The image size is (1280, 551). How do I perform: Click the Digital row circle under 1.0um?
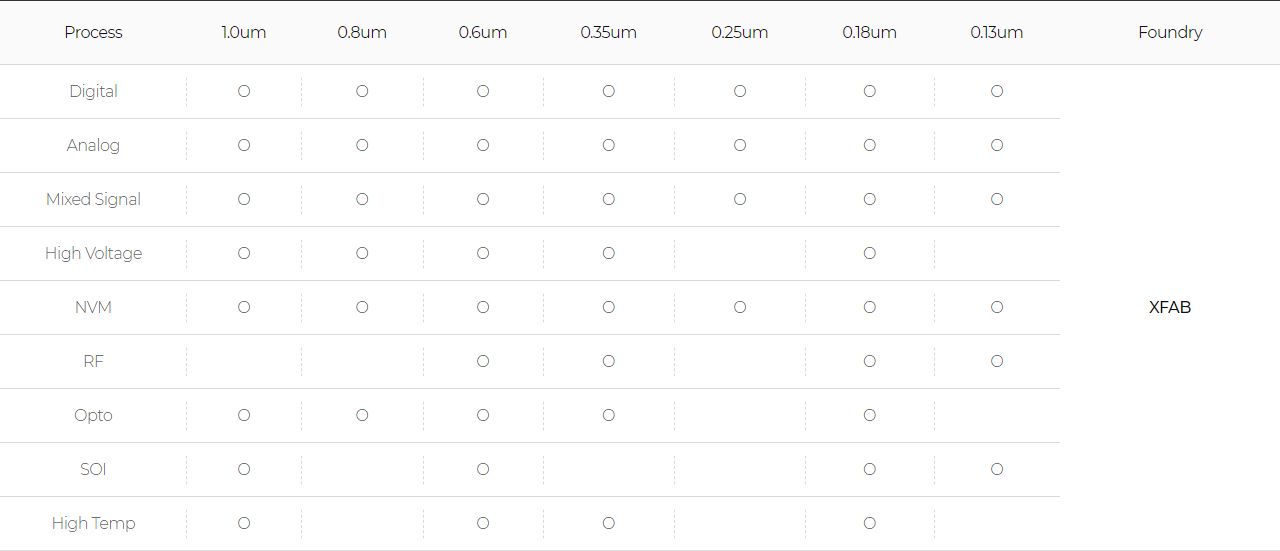click(244, 91)
